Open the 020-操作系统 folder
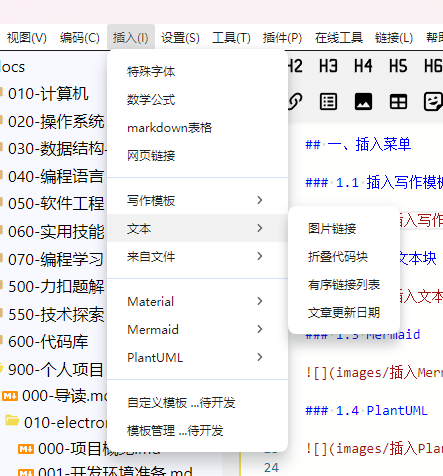Screen dimensions: 443x476 [x=56, y=121]
